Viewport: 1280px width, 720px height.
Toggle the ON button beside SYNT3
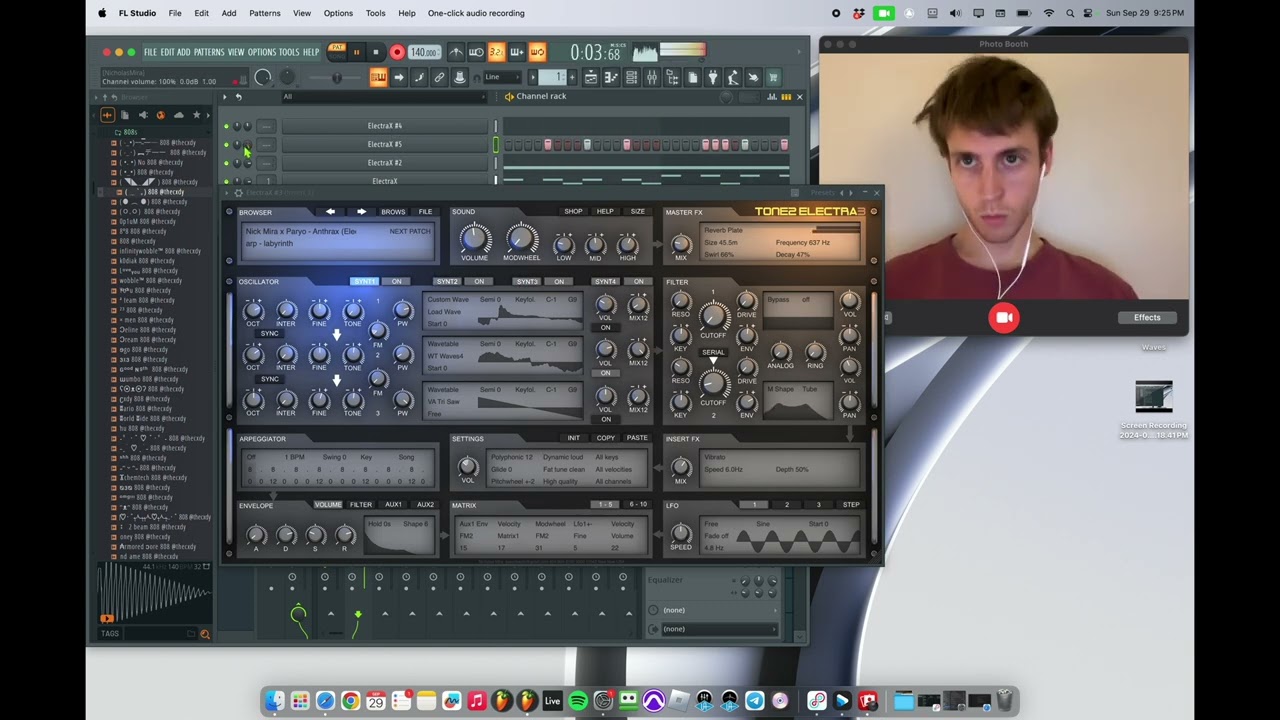pos(559,282)
